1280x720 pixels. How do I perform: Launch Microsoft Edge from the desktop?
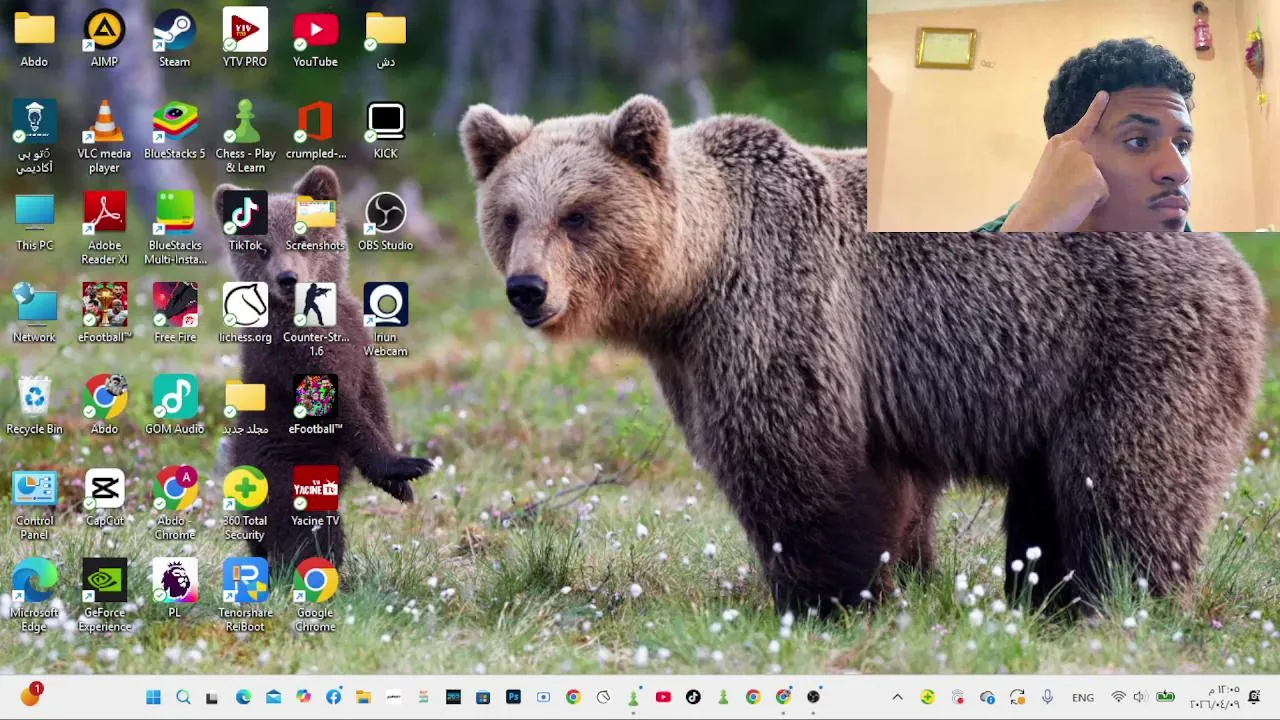coord(34,597)
